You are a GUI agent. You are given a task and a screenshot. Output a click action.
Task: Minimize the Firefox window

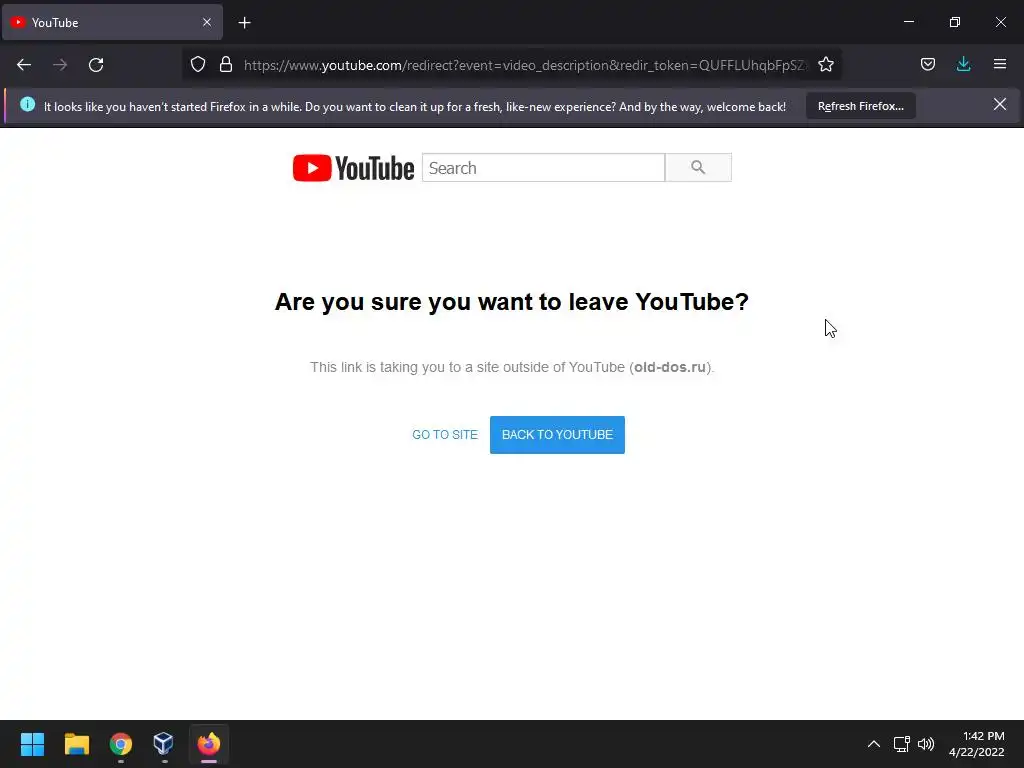pyautogui.click(x=908, y=22)
